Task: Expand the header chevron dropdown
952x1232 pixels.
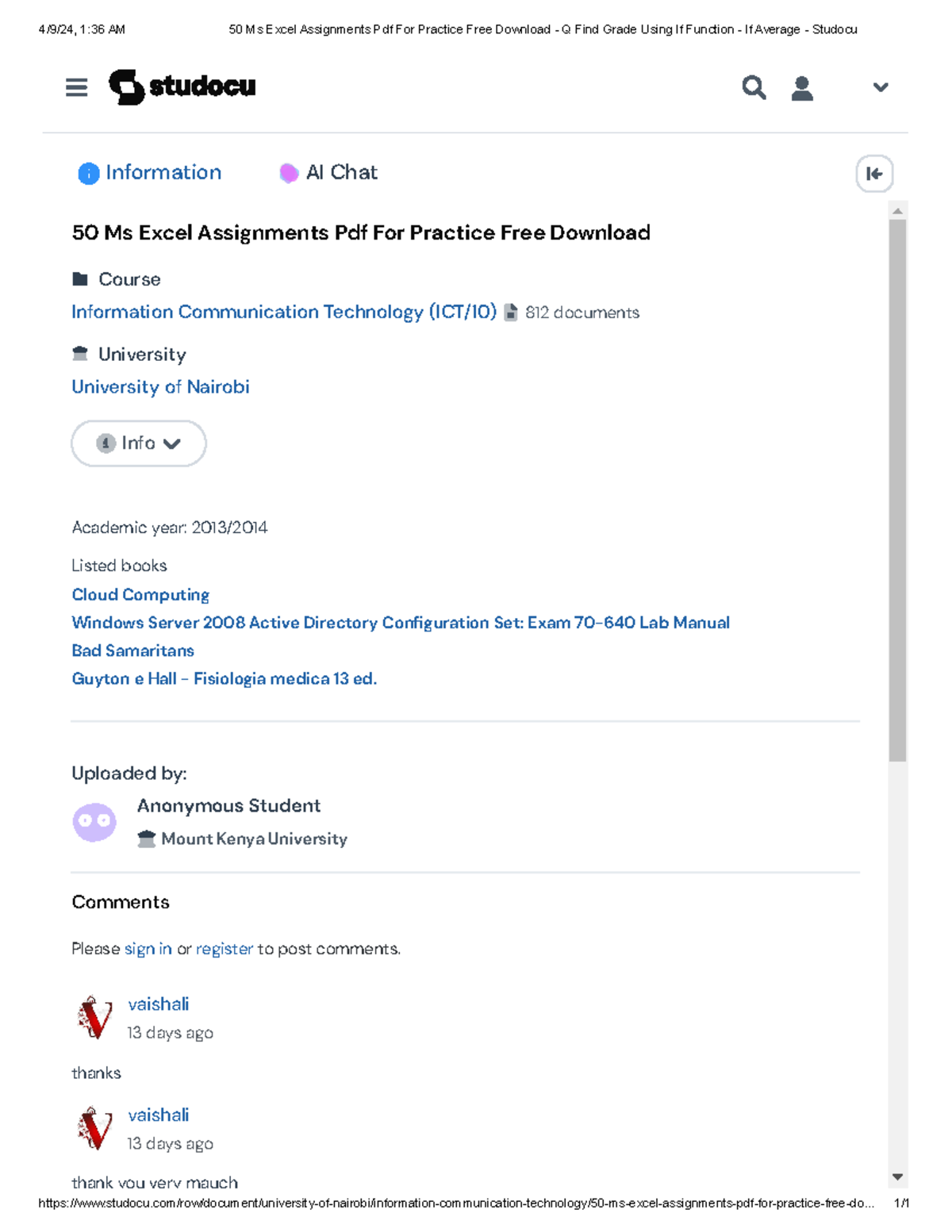Action: click(x=880, y=87)
